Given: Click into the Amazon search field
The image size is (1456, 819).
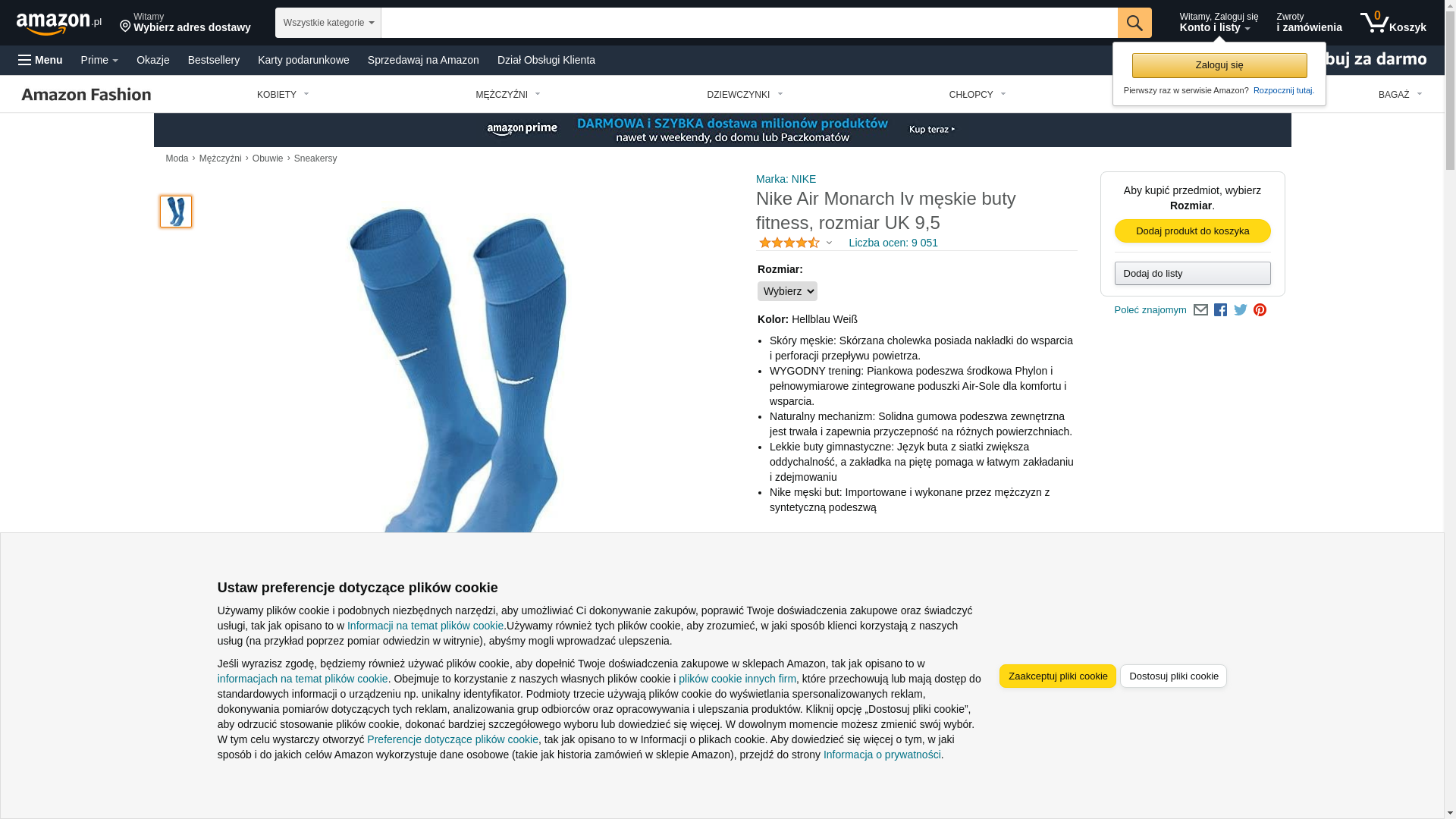Looking at the screenshot, I should [749, 23].
